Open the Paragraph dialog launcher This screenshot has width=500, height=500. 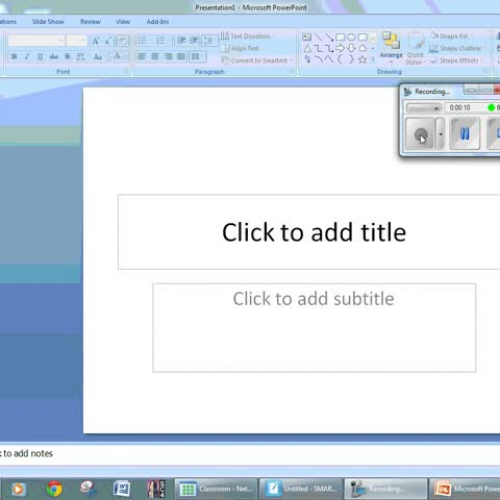(x=291, y=71)
